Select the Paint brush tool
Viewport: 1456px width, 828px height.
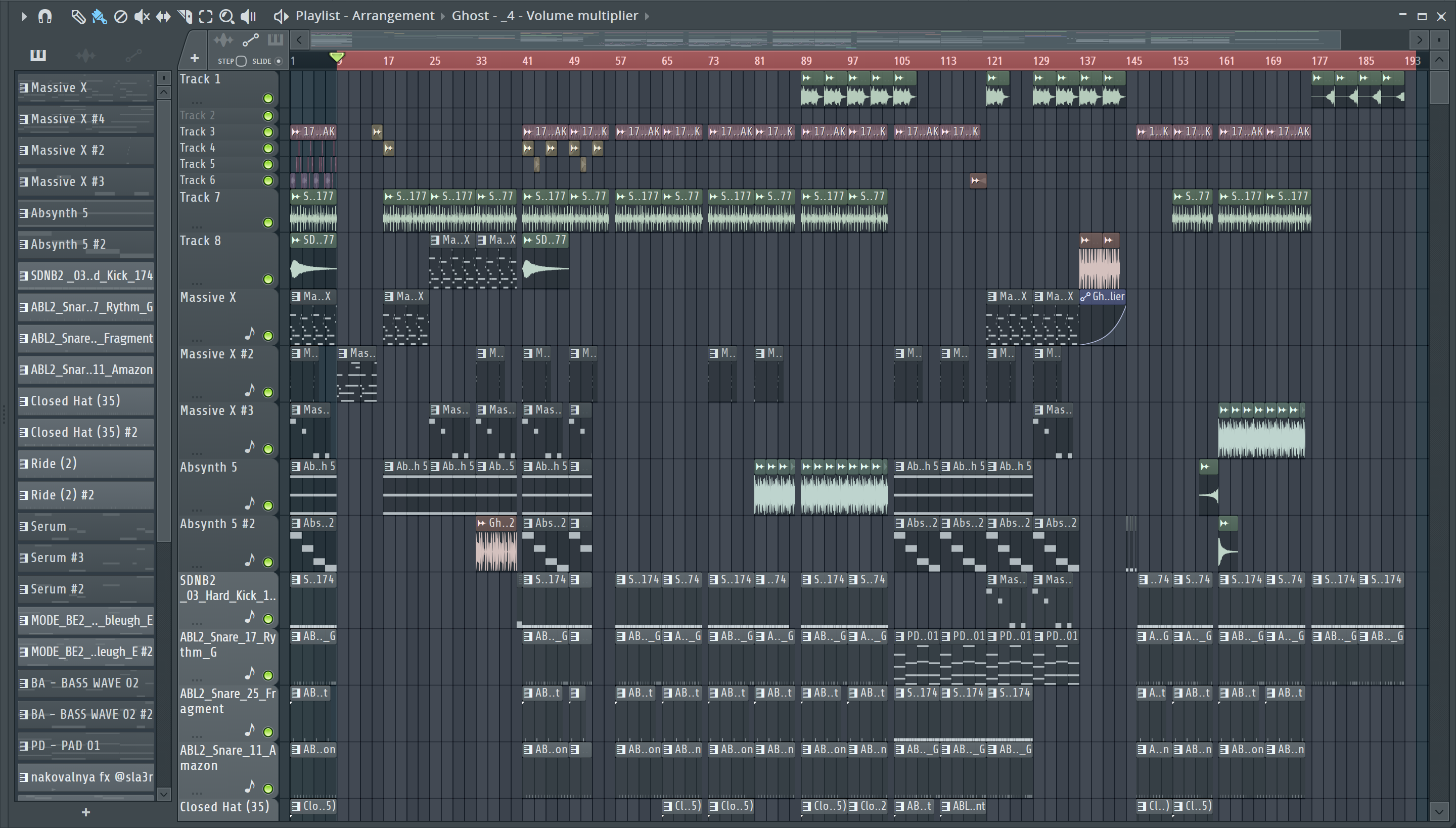point(99,17)
